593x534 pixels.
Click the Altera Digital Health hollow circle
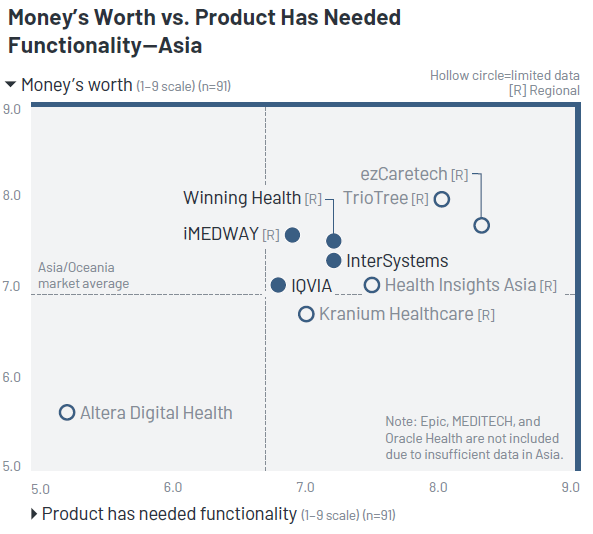click(67, 413)
